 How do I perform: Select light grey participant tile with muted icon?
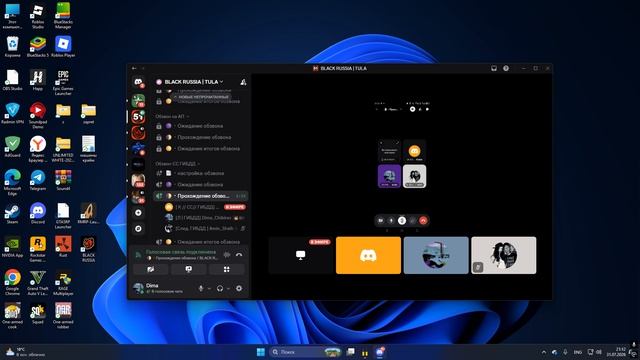[504, 255]
